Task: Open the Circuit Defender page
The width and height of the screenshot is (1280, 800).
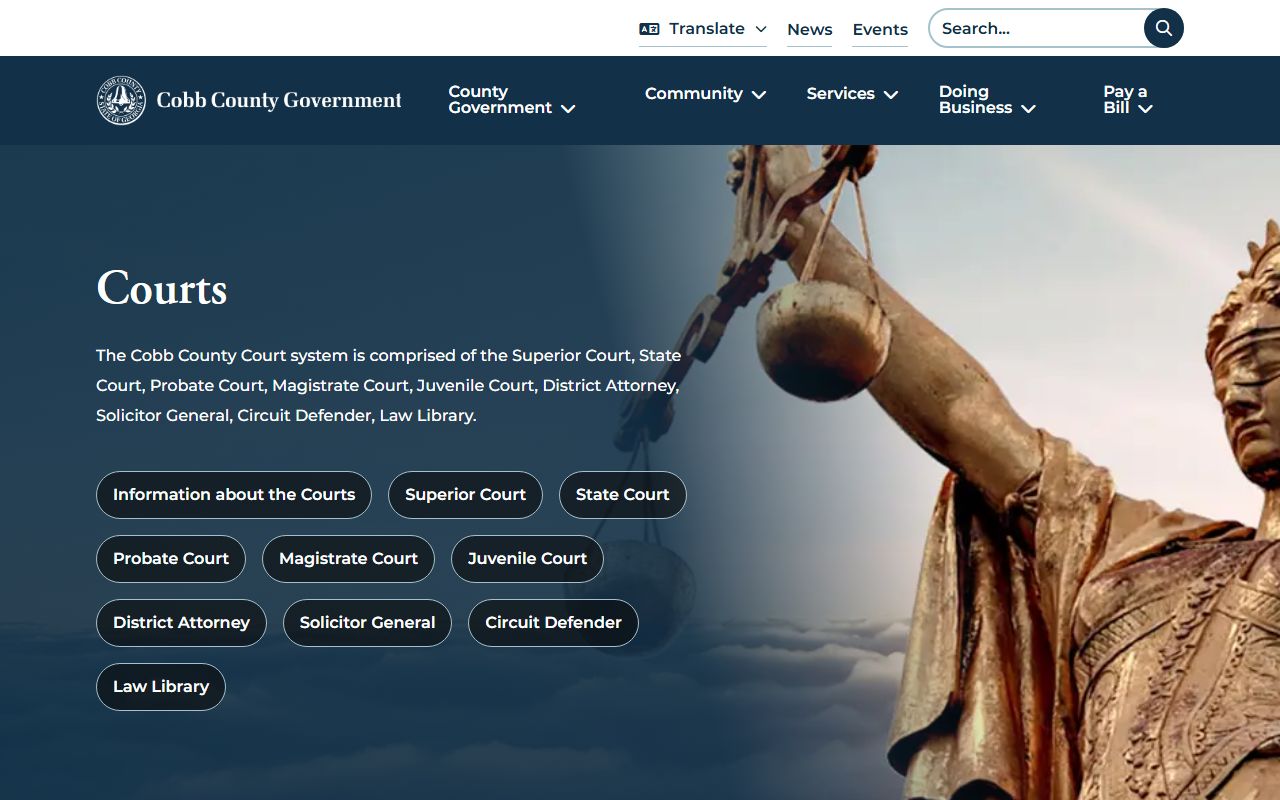Action: (553, 623)
